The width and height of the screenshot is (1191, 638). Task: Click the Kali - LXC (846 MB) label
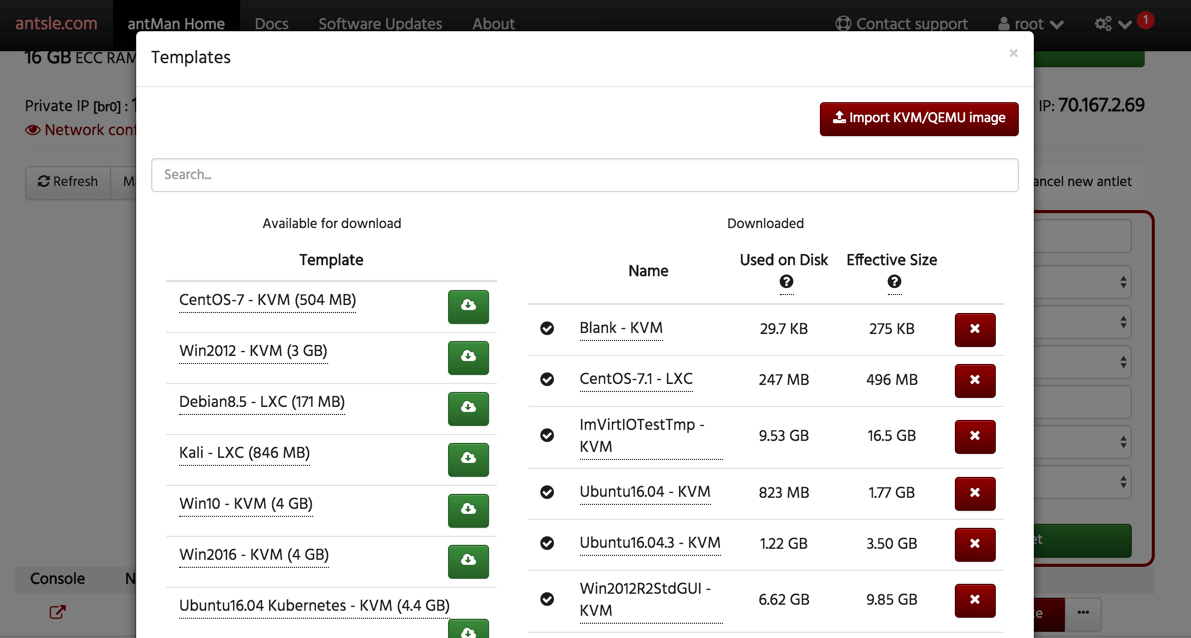245,453
